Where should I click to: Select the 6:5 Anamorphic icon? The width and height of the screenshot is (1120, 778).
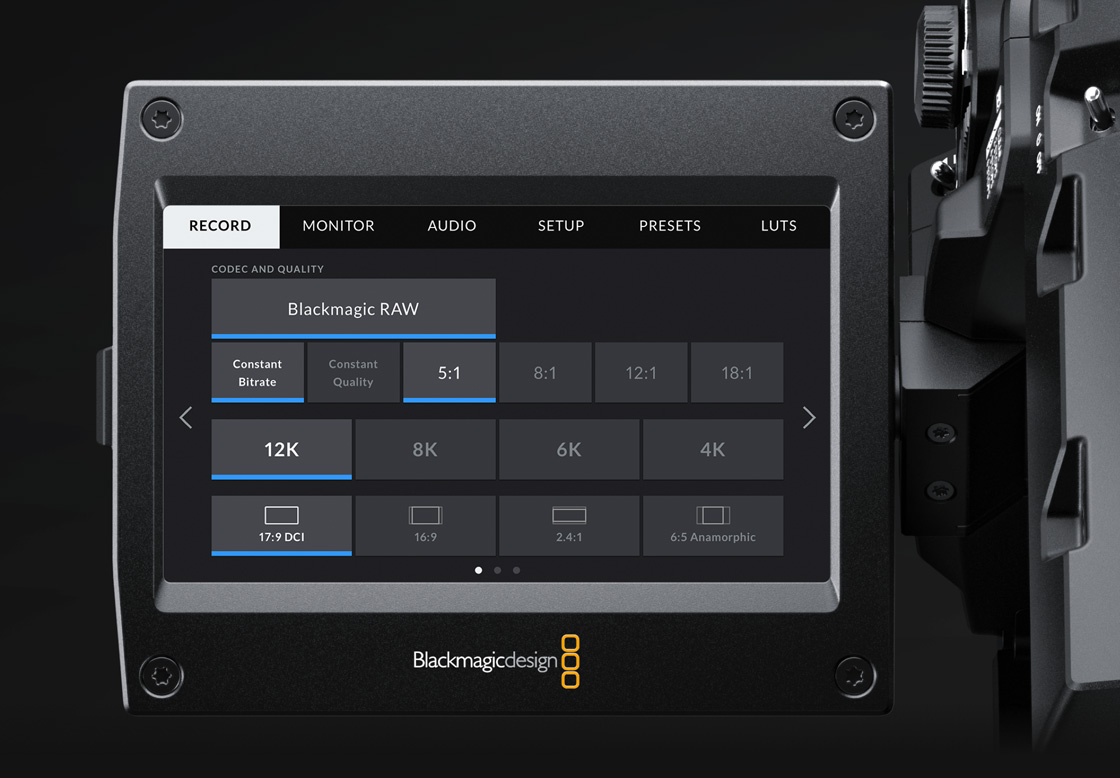(x=713, y=525)
